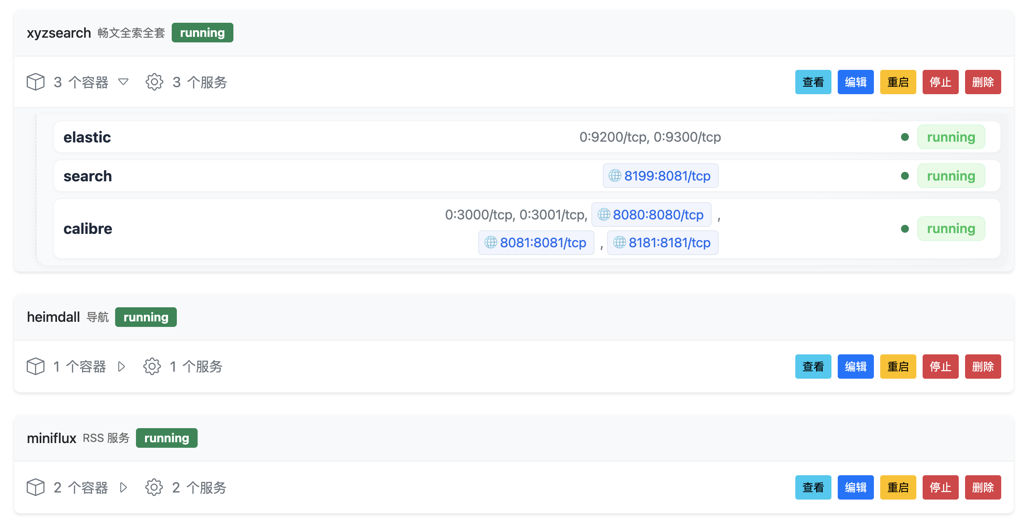Edit the heimdall stack with 编辑
The image size is (1024, 529).
click(x=855, y=367)
